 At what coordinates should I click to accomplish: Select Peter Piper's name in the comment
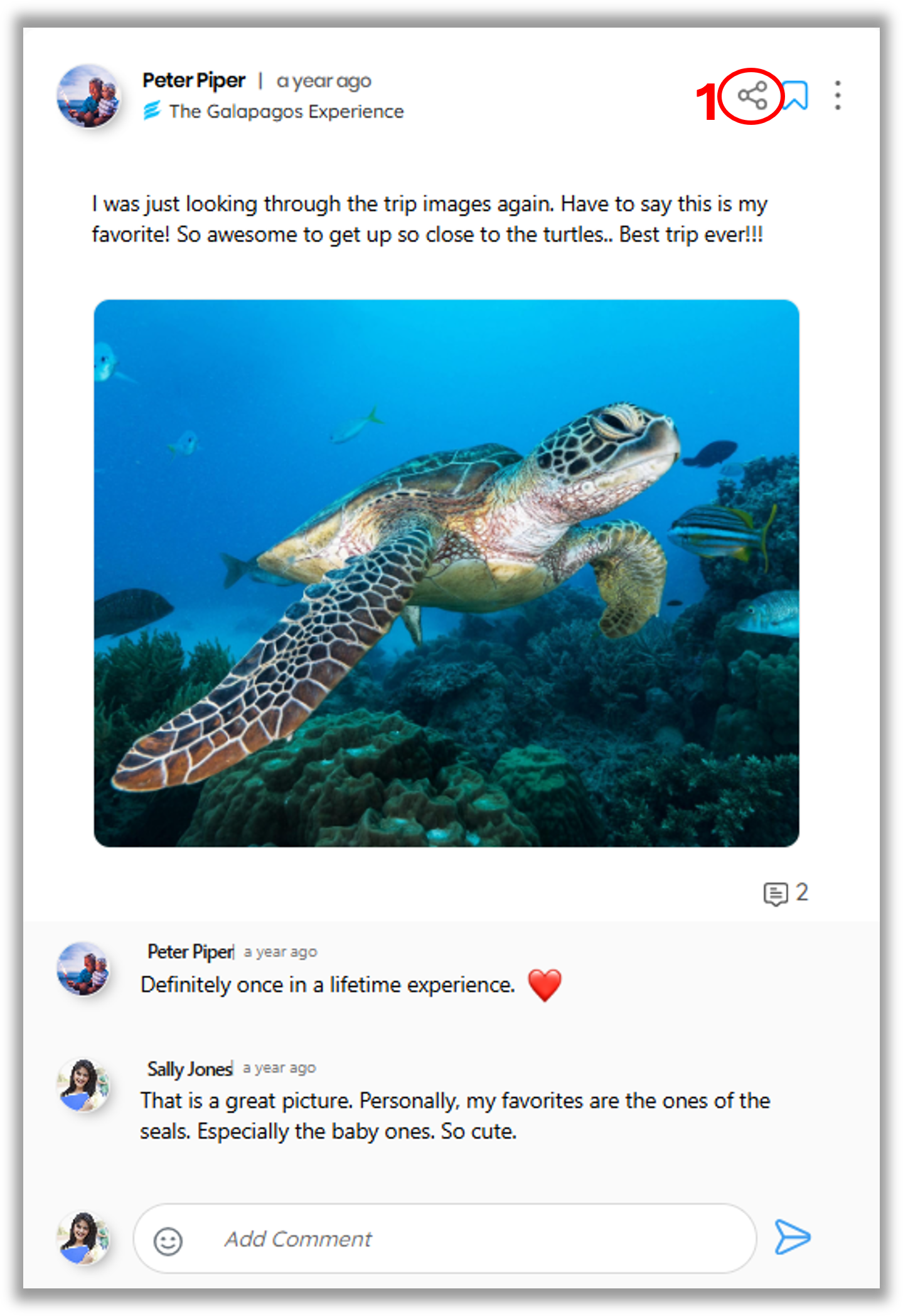[x=190, y=952]
